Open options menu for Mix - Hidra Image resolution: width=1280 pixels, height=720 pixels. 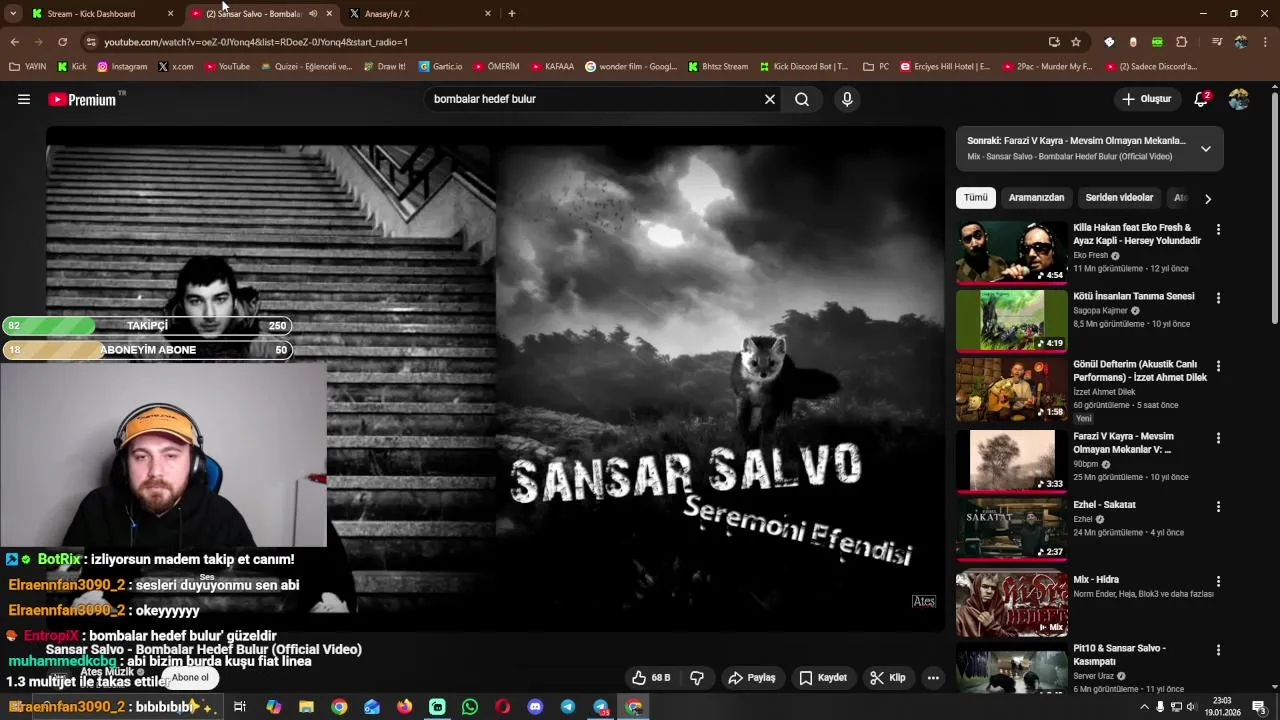[1218, 581]
